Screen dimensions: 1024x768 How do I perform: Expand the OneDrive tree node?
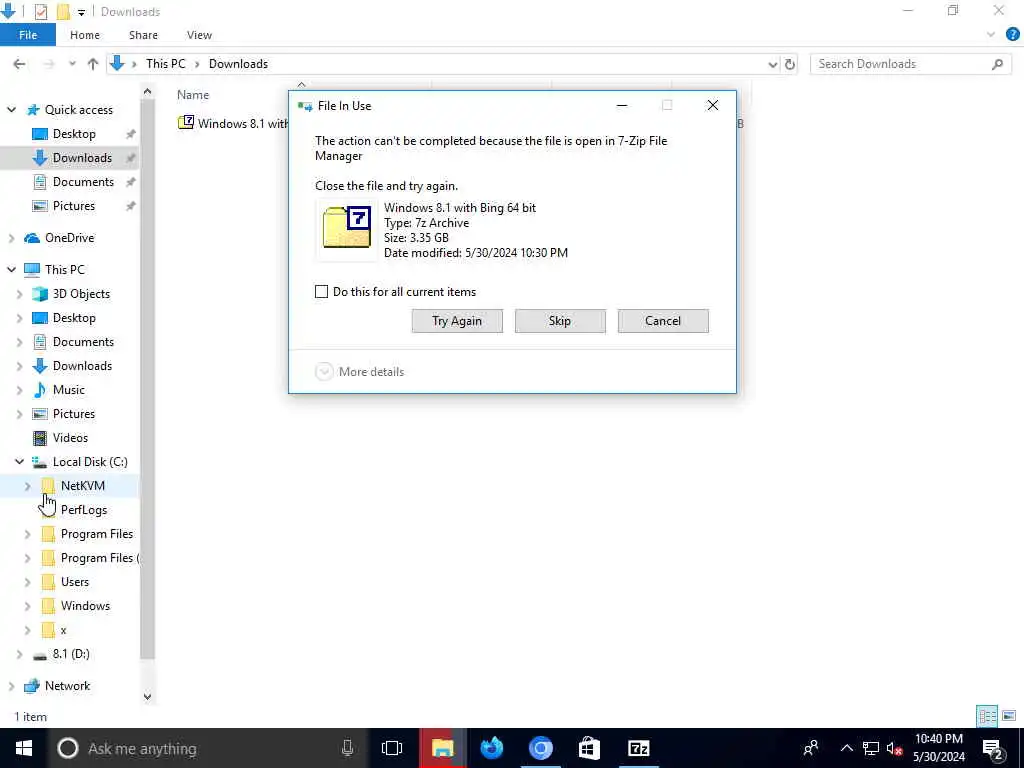[11, 238]
